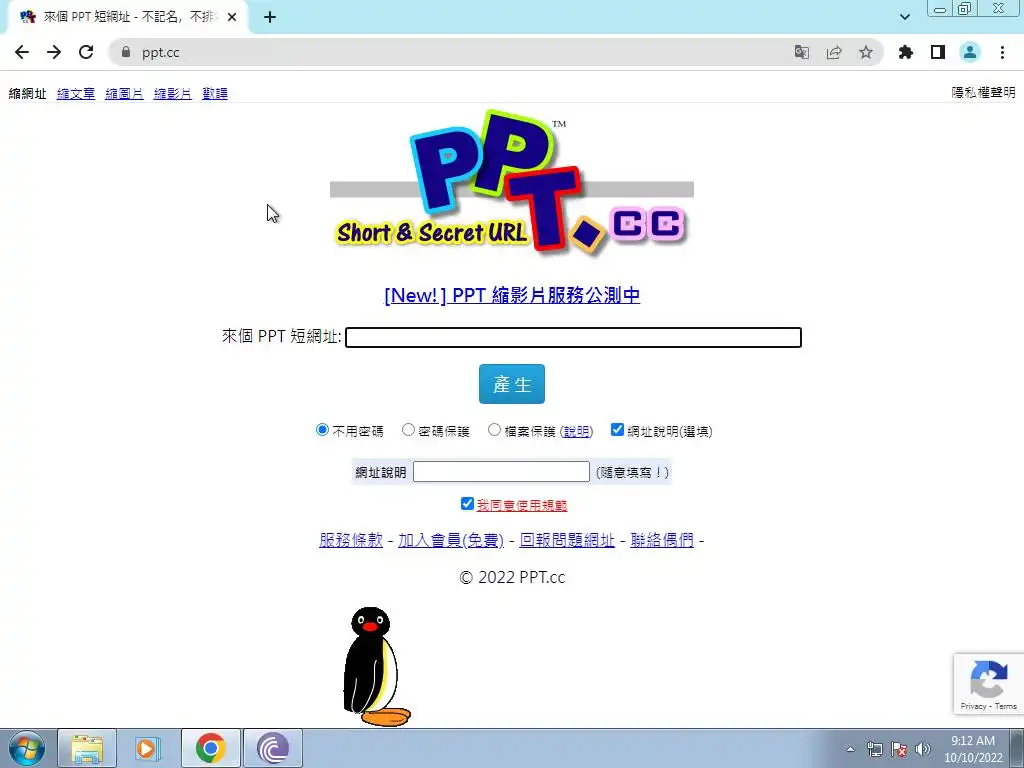Viewport: 1024px width, 768px height.
Task: Launch Windows Media Player from taskbar
Action: click(x=148, y=748)
